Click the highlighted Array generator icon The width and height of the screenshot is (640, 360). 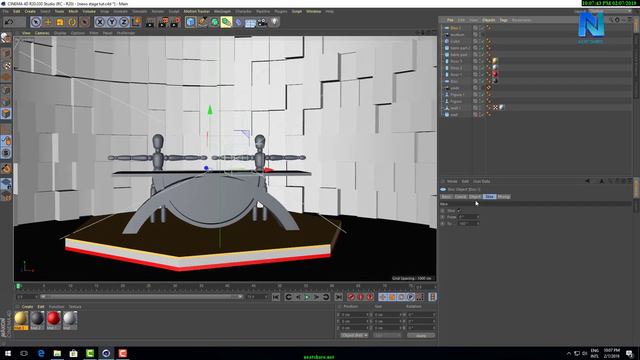pyautogui.click(x=226, y=22)
